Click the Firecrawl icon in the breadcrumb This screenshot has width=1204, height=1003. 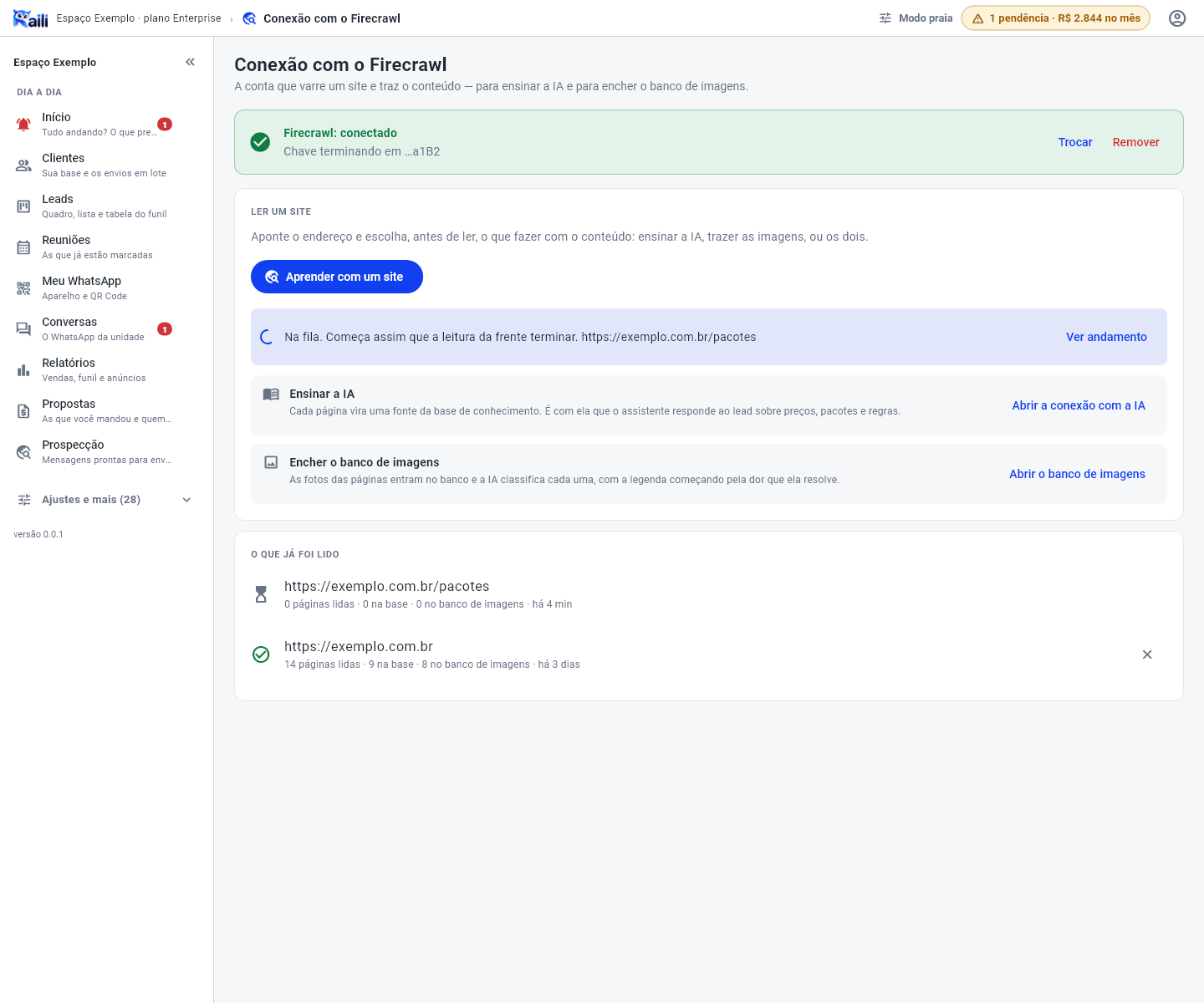pyautogui.click(x=249, y=18)
